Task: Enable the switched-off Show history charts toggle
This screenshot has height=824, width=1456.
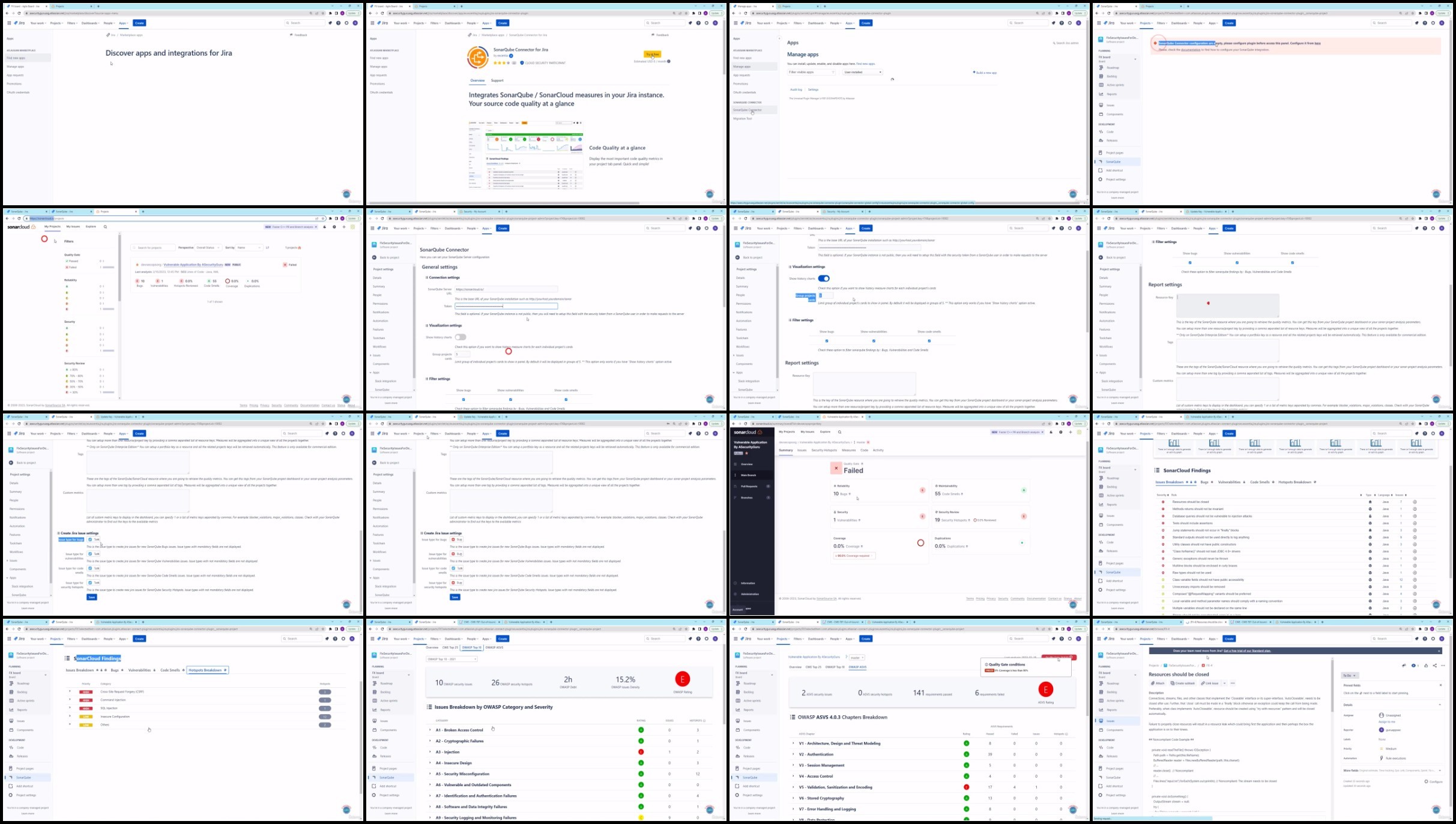Action: [461, 337]
